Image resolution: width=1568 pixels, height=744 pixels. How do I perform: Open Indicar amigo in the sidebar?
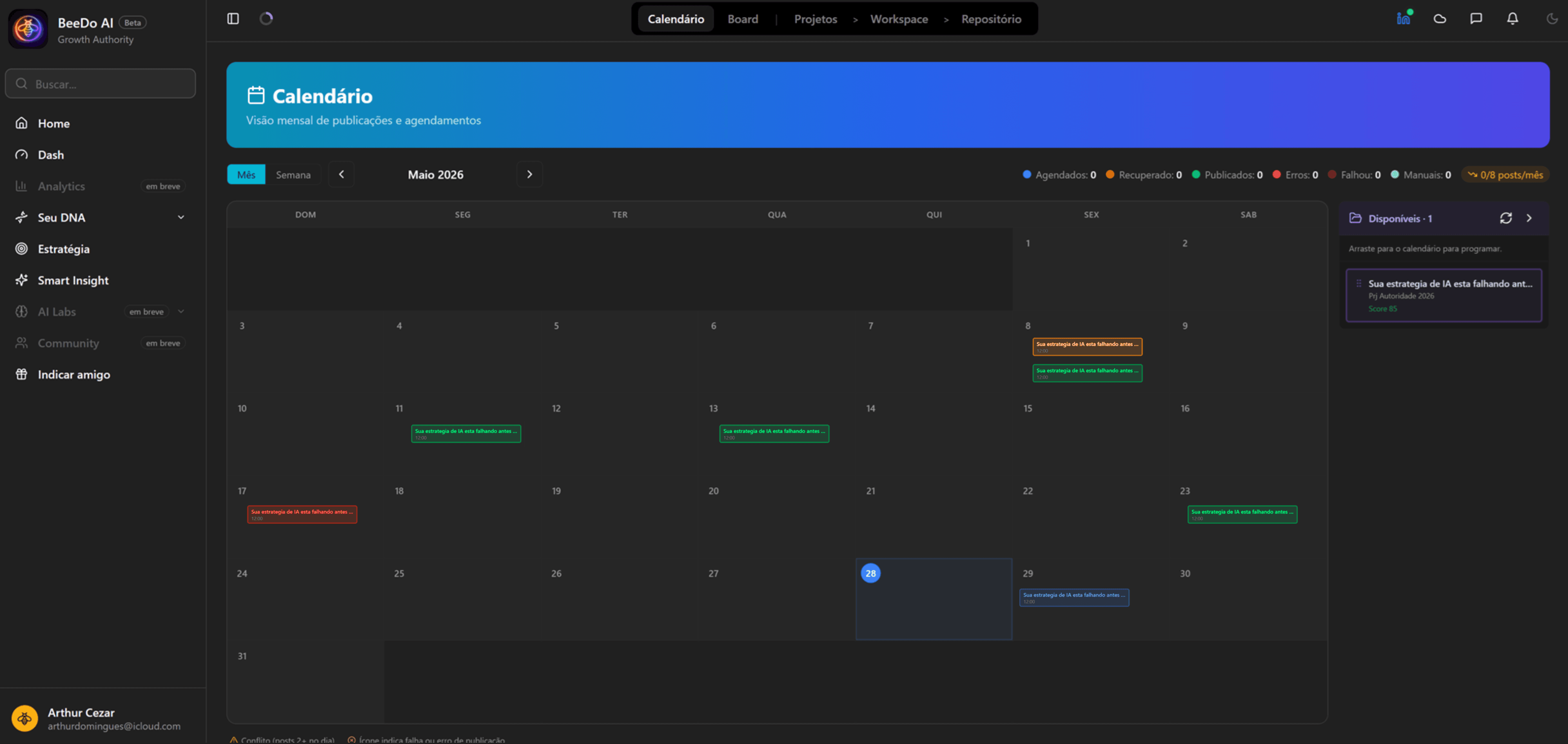coord(100,374)
